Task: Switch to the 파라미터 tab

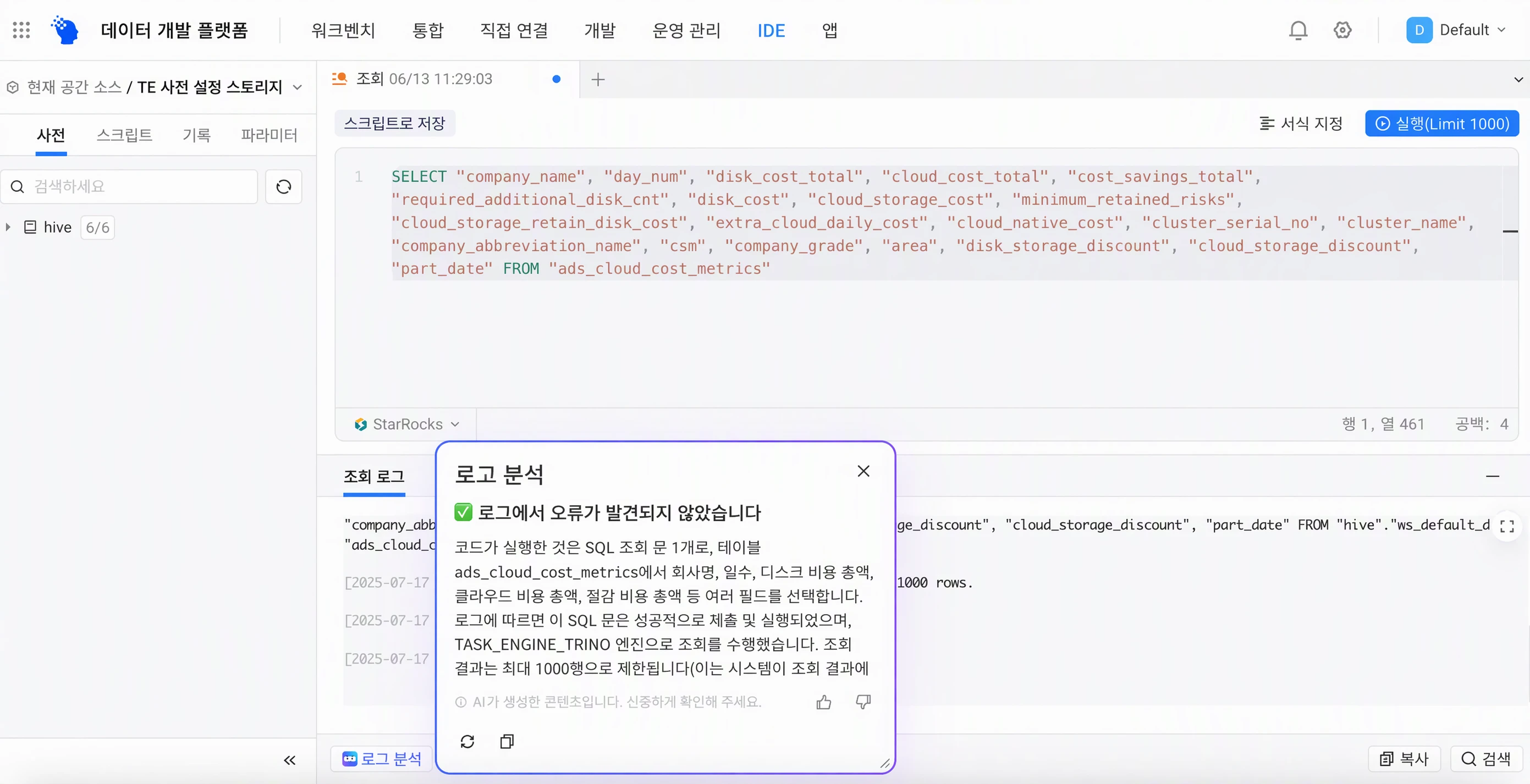Action: (x=269, y=135)
